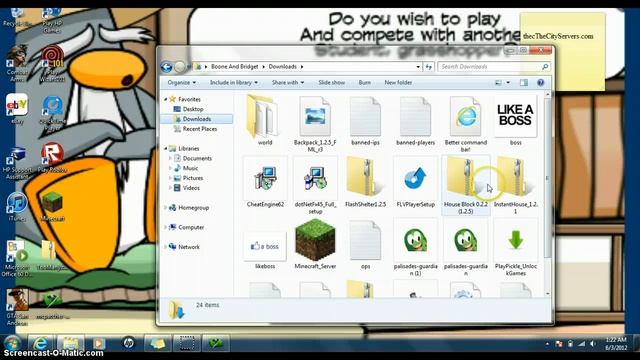Open the Better command bar file

[466, 123]
